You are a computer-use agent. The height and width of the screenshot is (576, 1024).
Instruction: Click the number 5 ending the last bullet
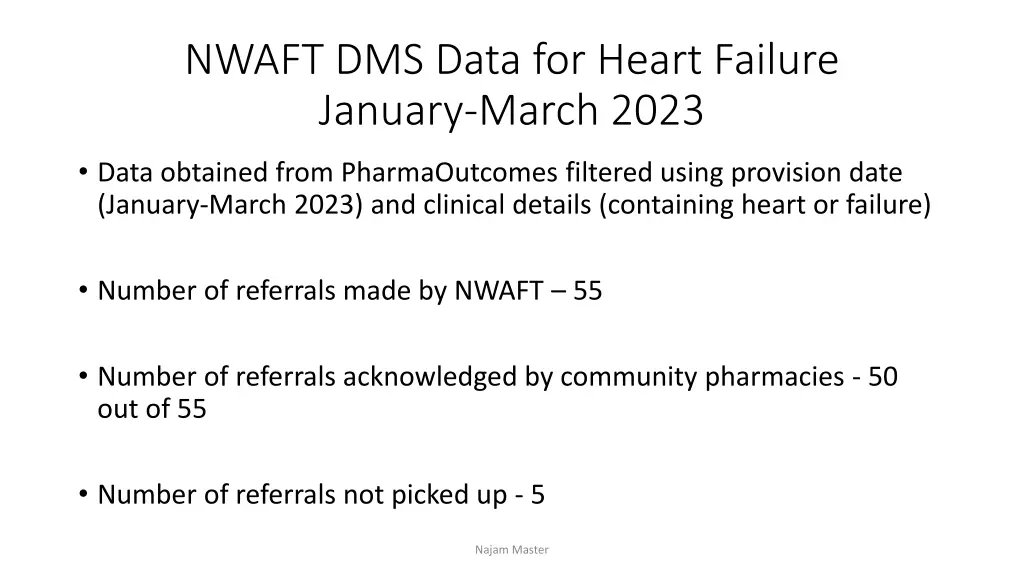(x=538, y=495)
